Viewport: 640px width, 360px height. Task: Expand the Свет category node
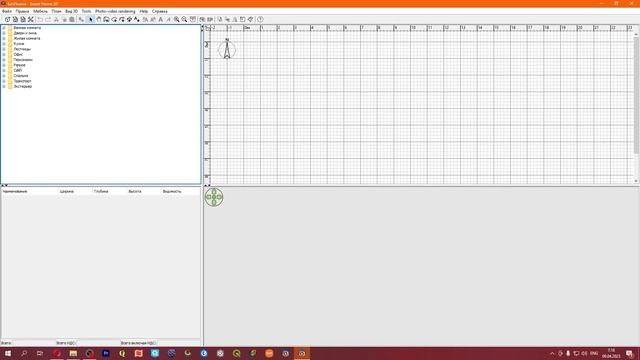click(4, 70)
